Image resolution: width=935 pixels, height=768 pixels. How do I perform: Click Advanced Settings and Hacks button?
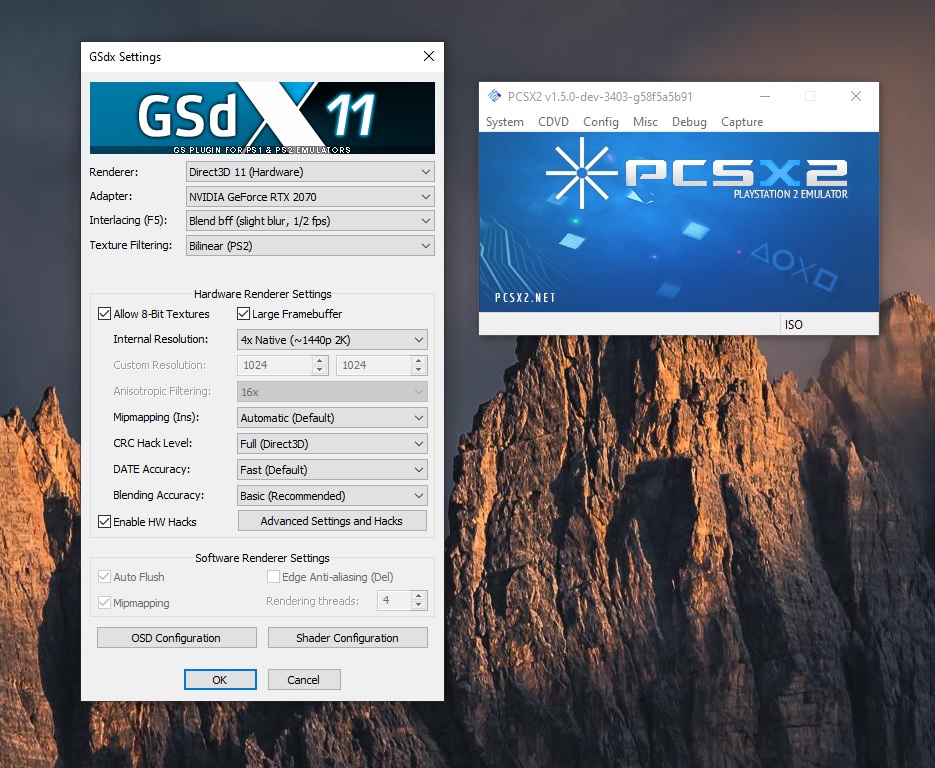(x=332, y=521)
